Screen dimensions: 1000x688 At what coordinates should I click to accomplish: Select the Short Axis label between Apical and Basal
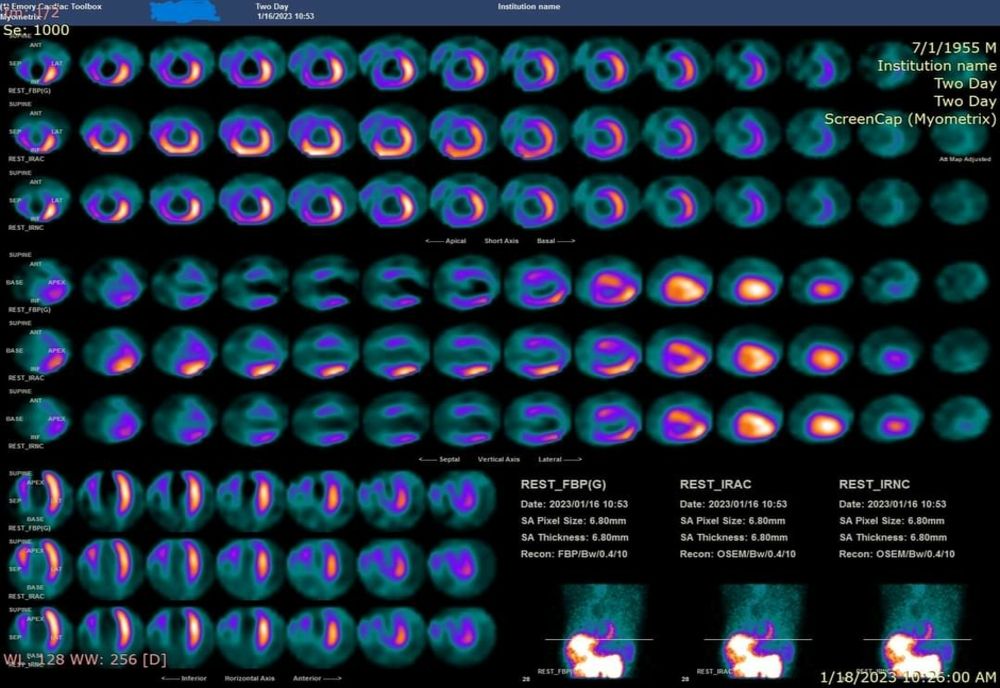pos(501,241)
